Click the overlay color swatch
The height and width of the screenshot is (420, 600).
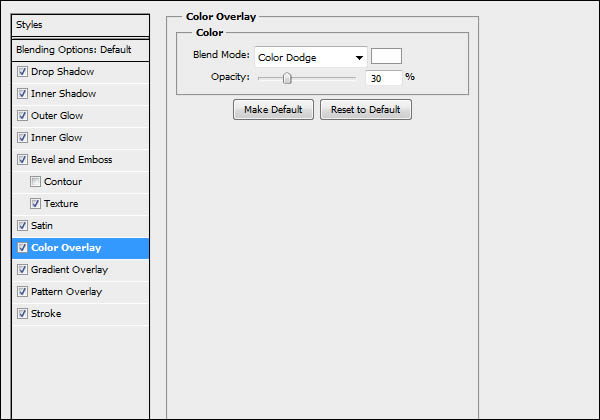point(386,57)
